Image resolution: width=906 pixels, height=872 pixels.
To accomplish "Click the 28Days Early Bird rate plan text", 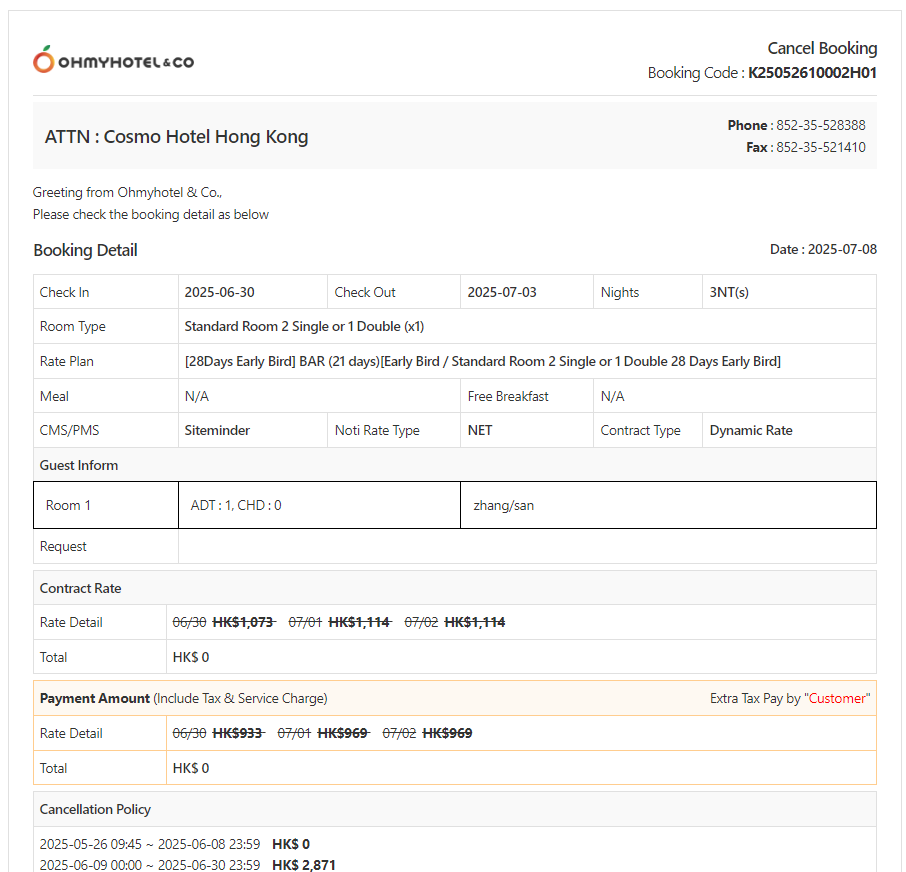I will (x=482, y=361).
